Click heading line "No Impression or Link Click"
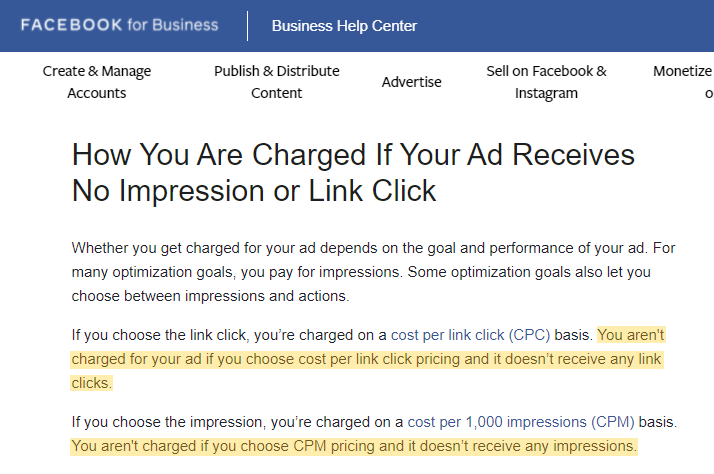Image resolution: width=714 pixels, height=474 pixels. [x=254, y=190]
